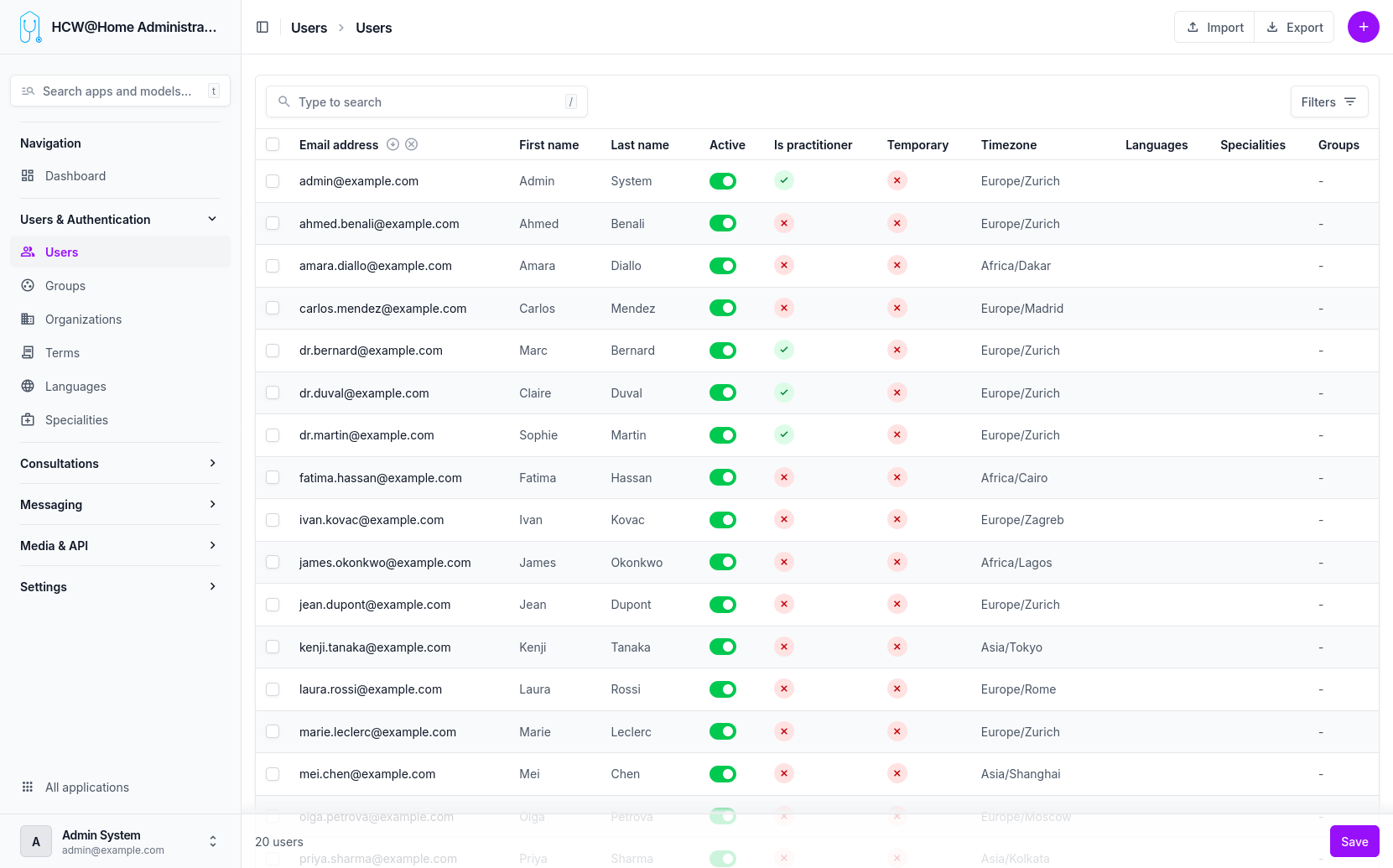Select the checkbox for dr.duval@example.com
Viewport: 1393px width, 868px height.
click(273, 393)
